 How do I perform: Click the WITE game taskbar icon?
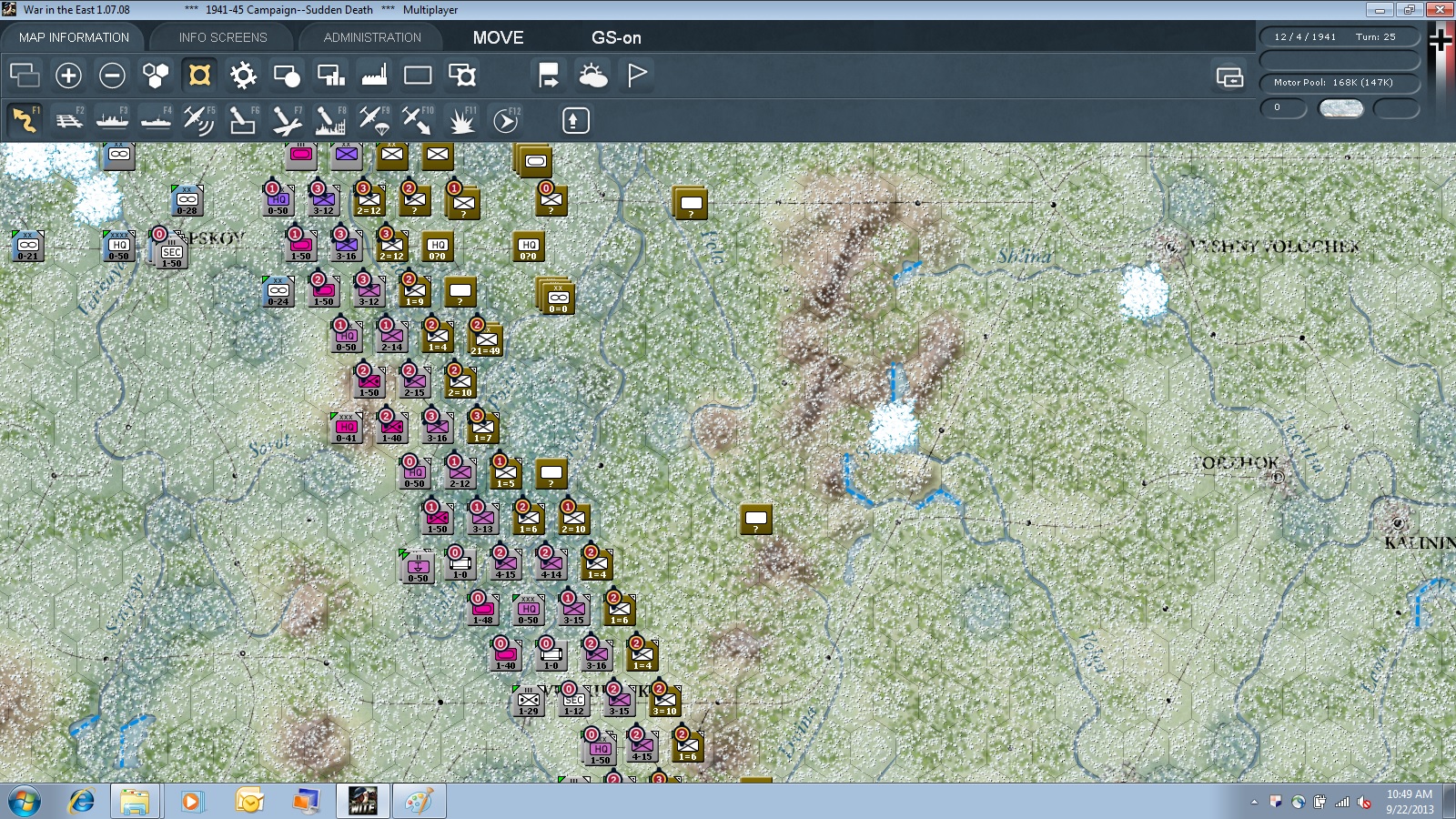pyautogui.click(x=362, y=802)
